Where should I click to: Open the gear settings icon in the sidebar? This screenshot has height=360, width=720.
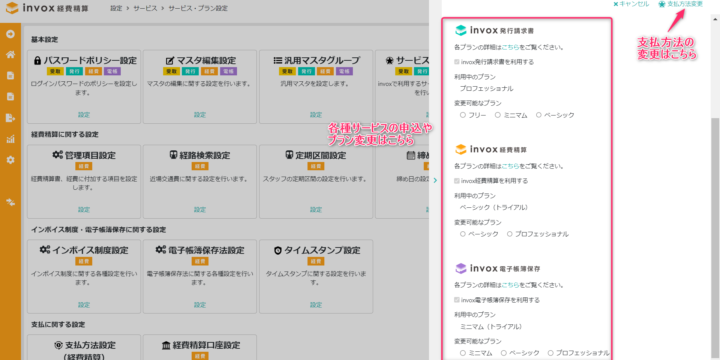pyautogui.click(x=10, y=160)
